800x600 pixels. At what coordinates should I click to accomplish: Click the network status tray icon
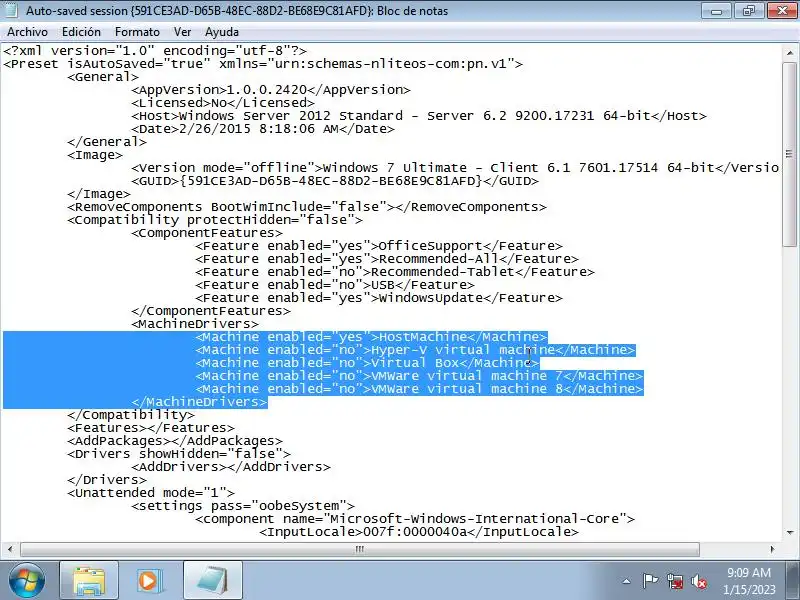coord(675,581)
